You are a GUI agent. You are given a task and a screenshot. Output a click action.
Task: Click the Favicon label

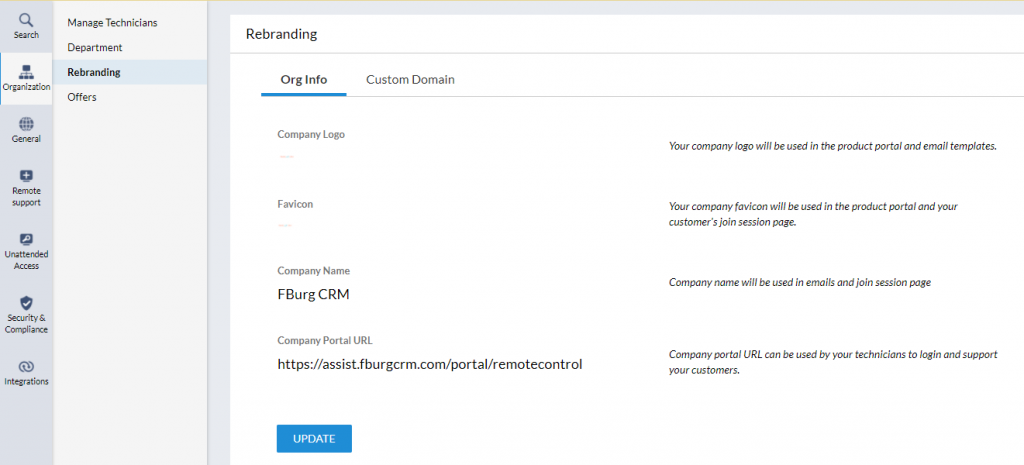pos(295,204)
